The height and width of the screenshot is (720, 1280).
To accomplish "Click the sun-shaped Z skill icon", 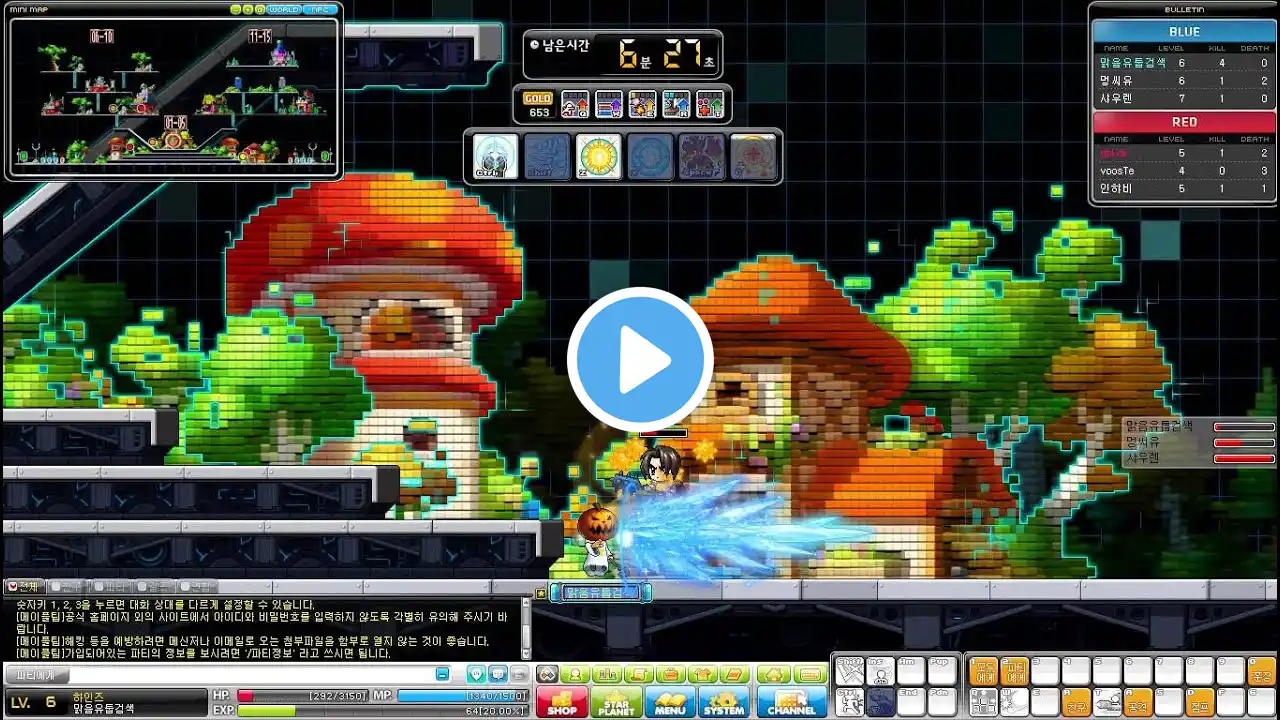I will point(599,157).
